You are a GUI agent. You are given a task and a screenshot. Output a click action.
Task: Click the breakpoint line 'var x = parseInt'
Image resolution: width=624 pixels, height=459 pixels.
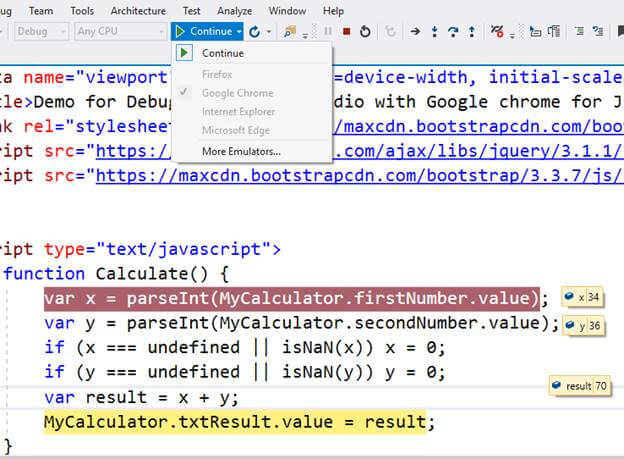(292, 298)
